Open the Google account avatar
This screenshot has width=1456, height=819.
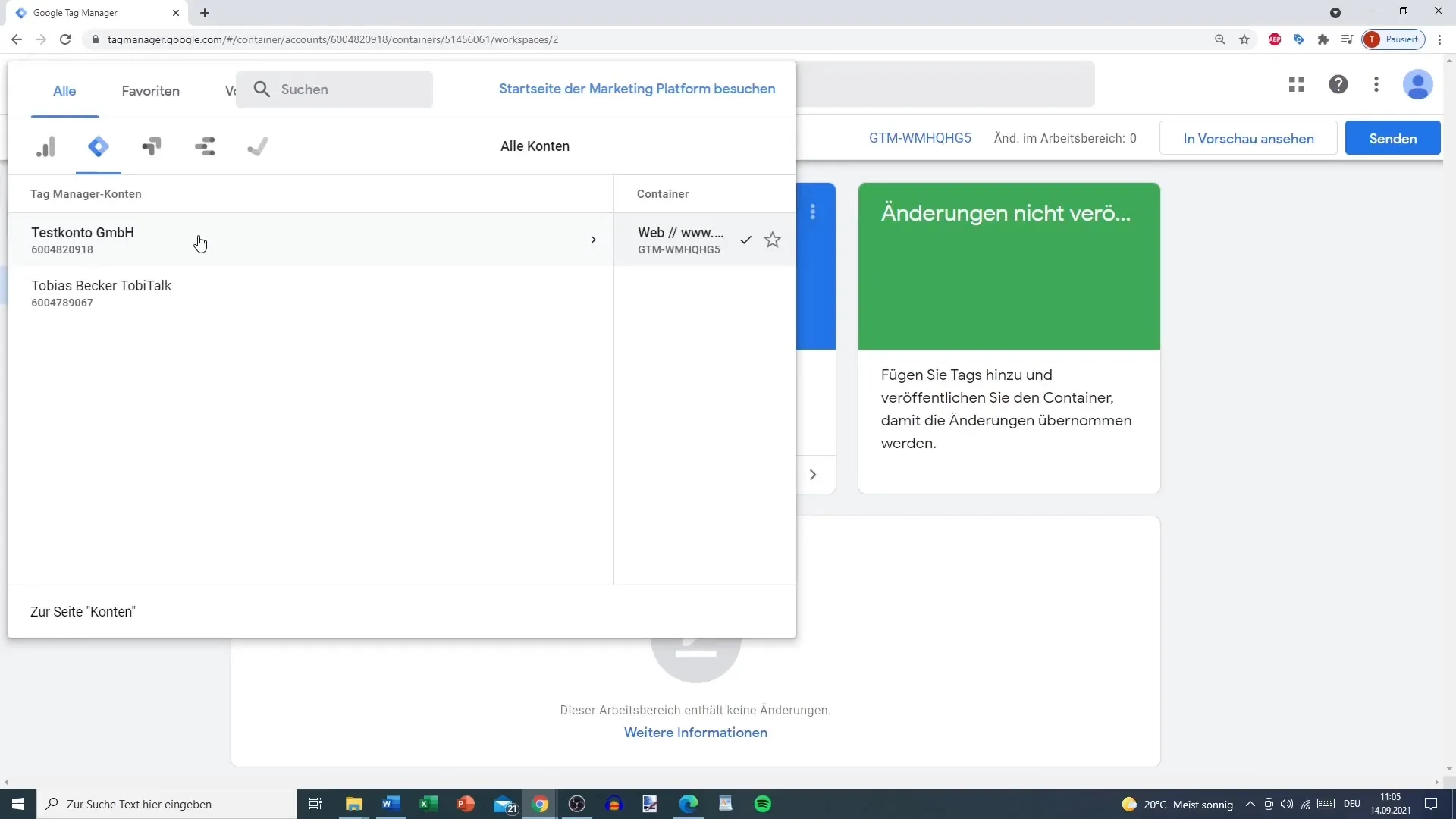point(1417,84)
